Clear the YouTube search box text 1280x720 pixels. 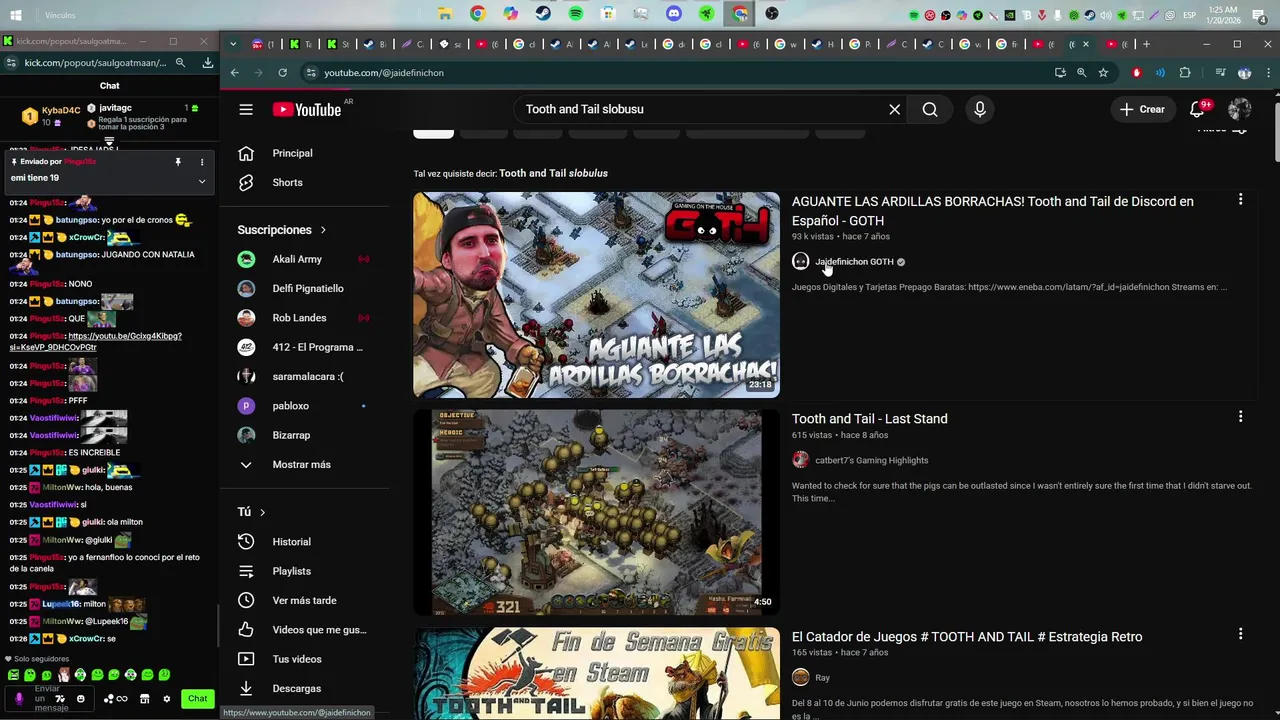(x=894, y=109)
